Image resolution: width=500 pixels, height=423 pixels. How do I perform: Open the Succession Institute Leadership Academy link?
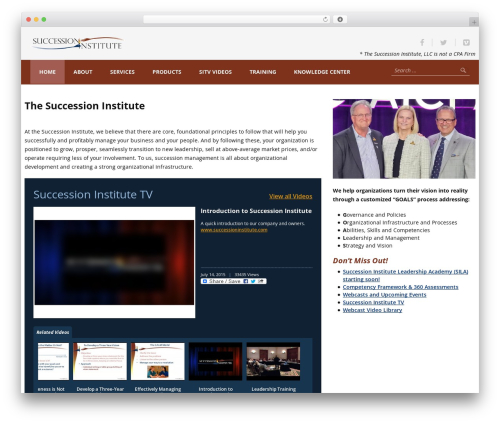coord(405,275)
